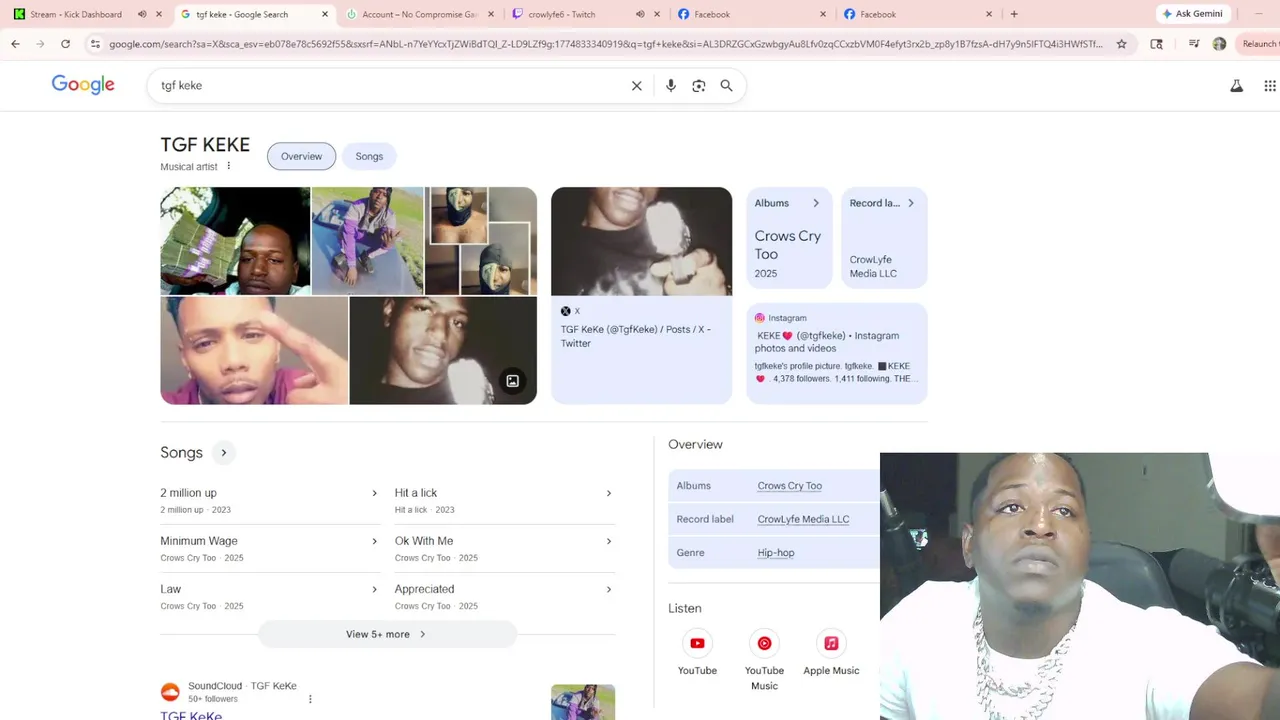Viewport: 1280px width, 720px height.
Task: Open SoundCloud result options menu
Action: point(310,699)
